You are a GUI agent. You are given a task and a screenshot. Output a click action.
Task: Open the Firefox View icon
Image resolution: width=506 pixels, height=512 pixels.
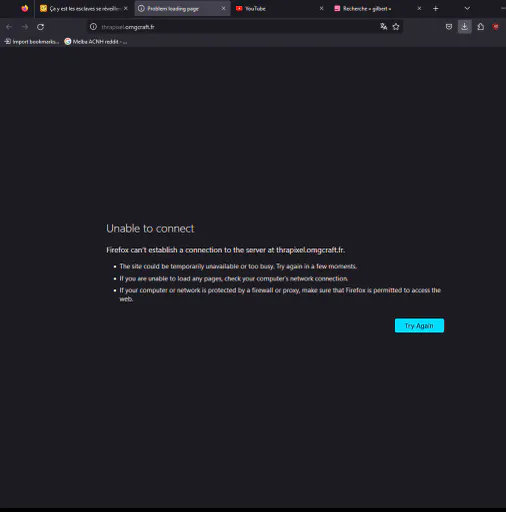25,9
